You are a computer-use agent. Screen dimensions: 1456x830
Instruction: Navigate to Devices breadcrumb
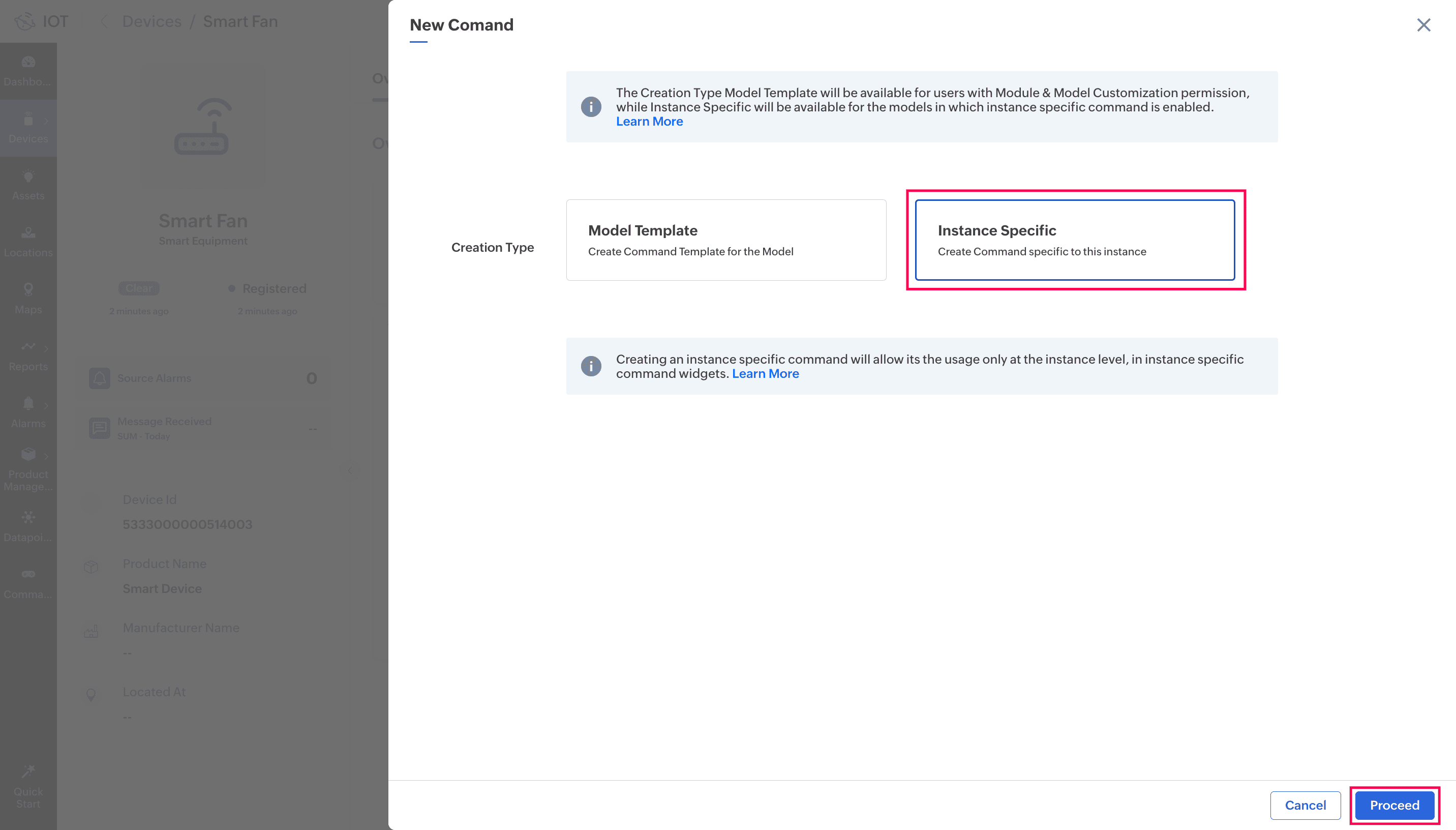click(151, 22)
